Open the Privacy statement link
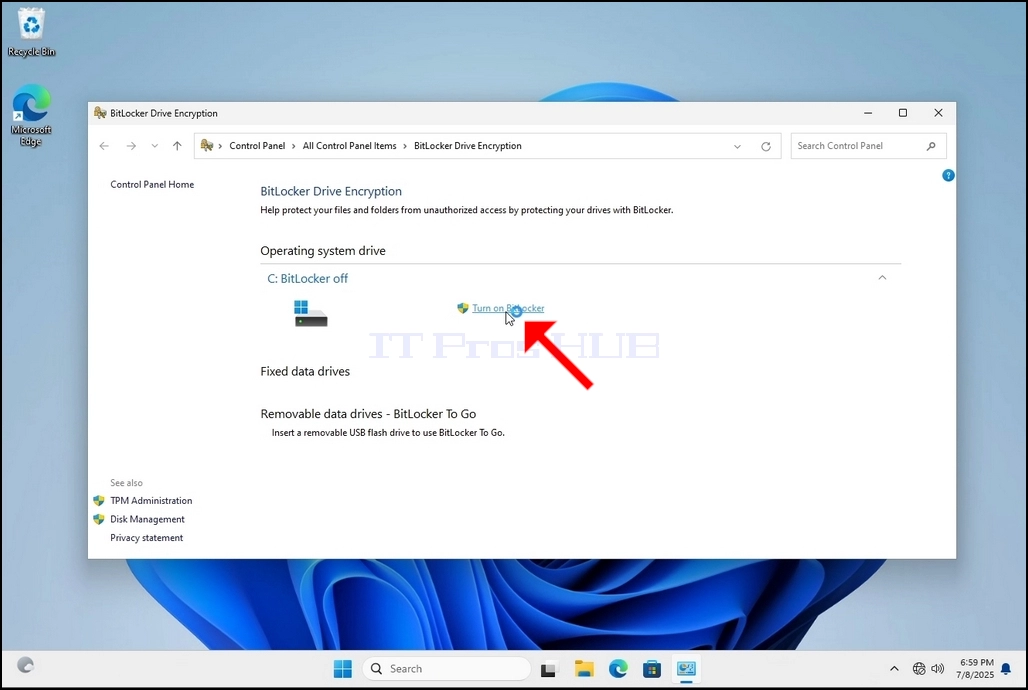Viewport: 1028px width, 690px height. (146, 537)
